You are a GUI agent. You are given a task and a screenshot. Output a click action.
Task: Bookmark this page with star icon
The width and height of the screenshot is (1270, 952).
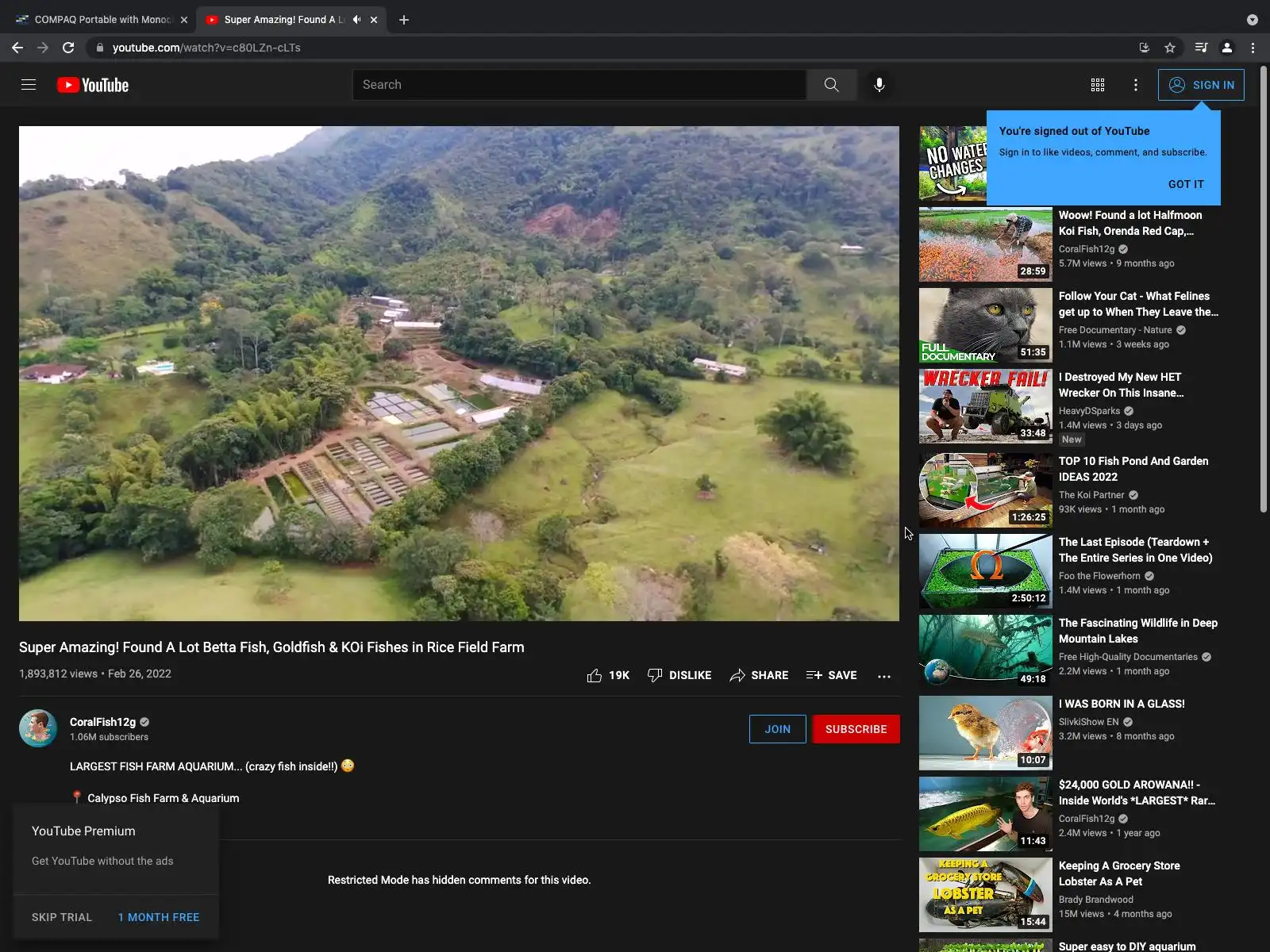tap(1170, 48)
